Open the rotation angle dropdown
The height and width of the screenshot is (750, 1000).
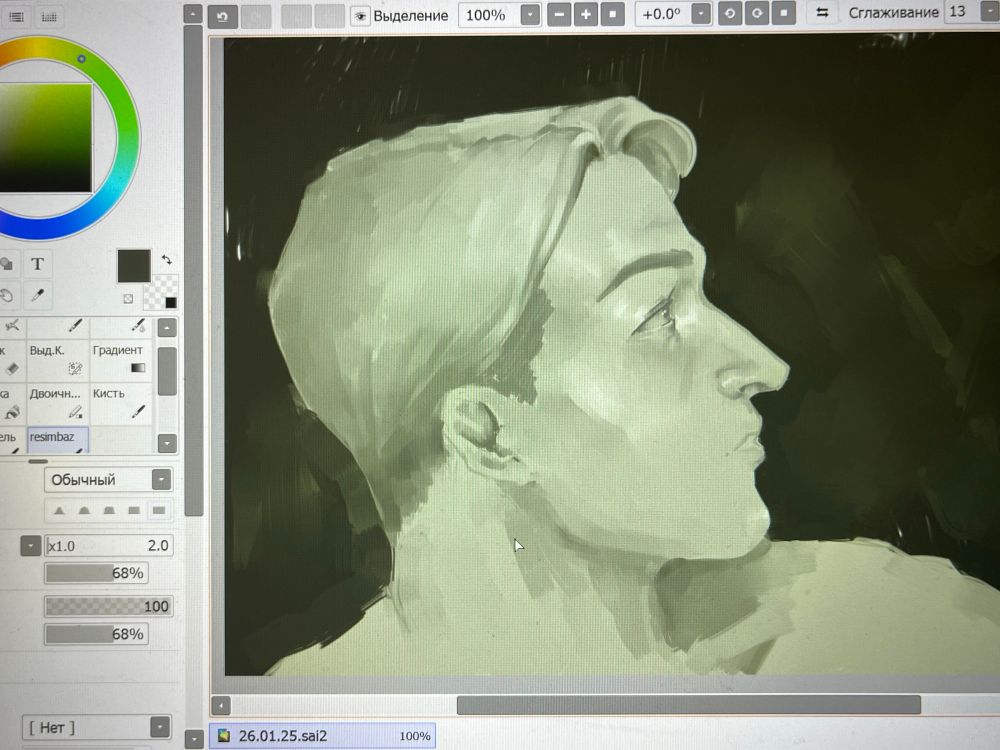[701, 13]
